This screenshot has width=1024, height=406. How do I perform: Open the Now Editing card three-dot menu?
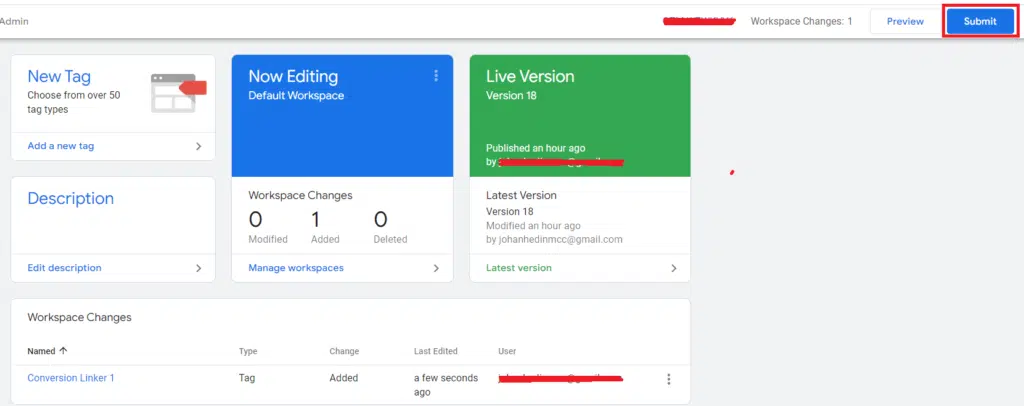(x=436, y=76)
